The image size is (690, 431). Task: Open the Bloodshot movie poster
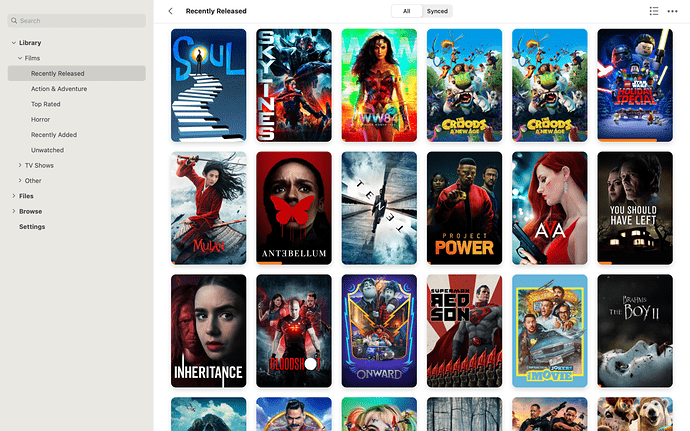click(x=294, y=331)
